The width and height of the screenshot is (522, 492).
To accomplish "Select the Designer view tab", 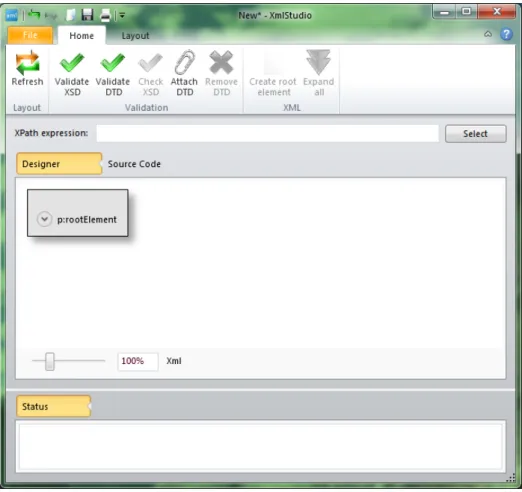I will [59, 164].
